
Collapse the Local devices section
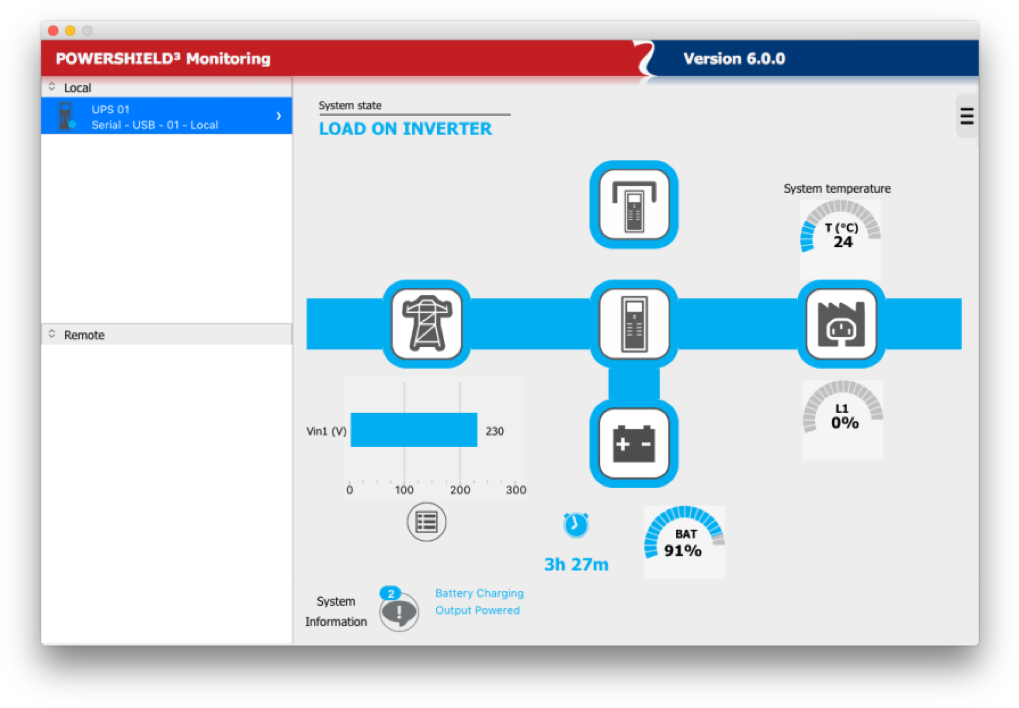pos(52,88)
